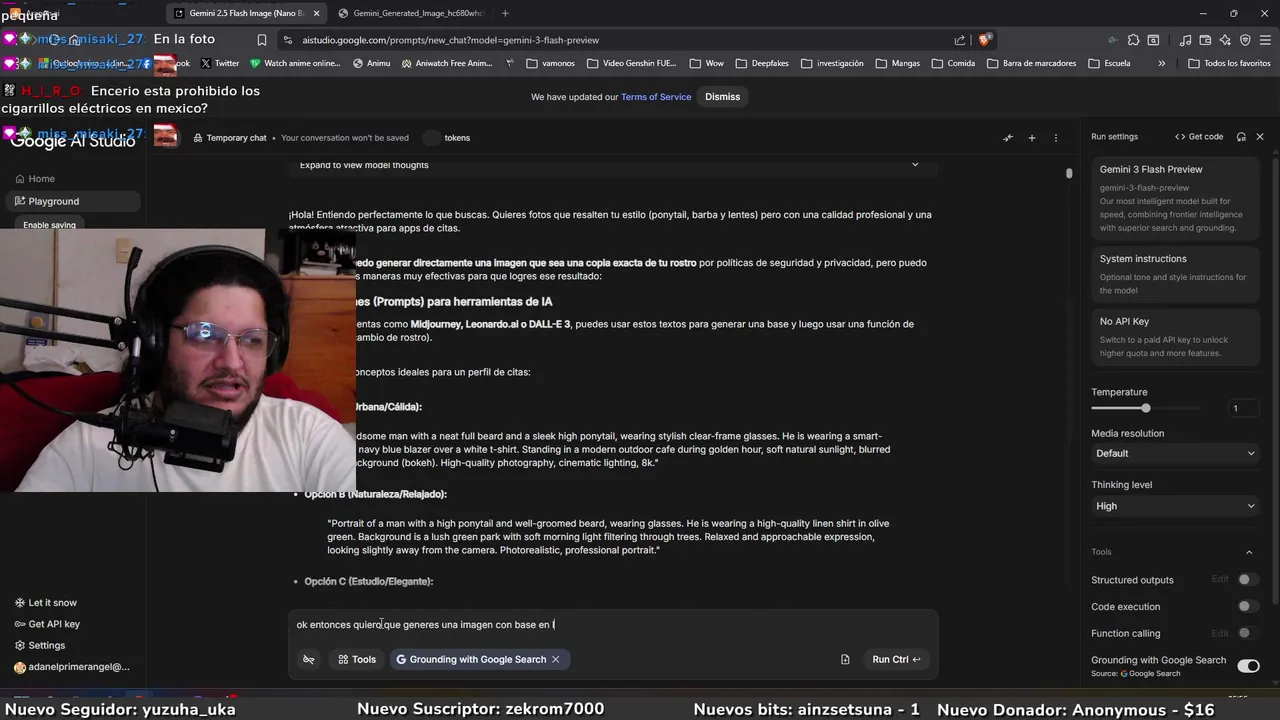1280x720 pixels.
Task: Open the Thinking level High dropdown
Action: point(1175,506)
